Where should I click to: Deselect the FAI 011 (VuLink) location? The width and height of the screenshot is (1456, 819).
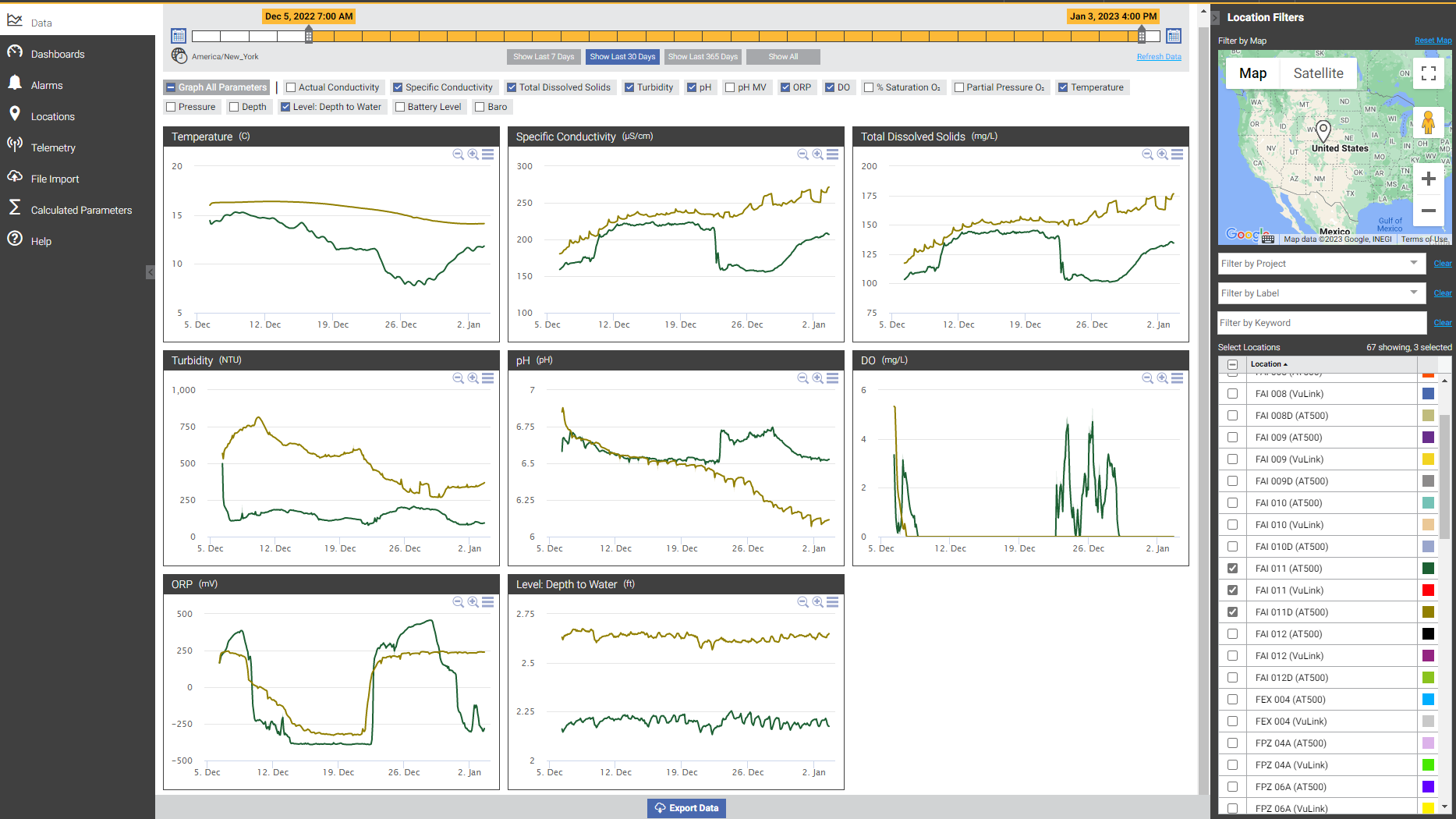tap(1232, 590)
